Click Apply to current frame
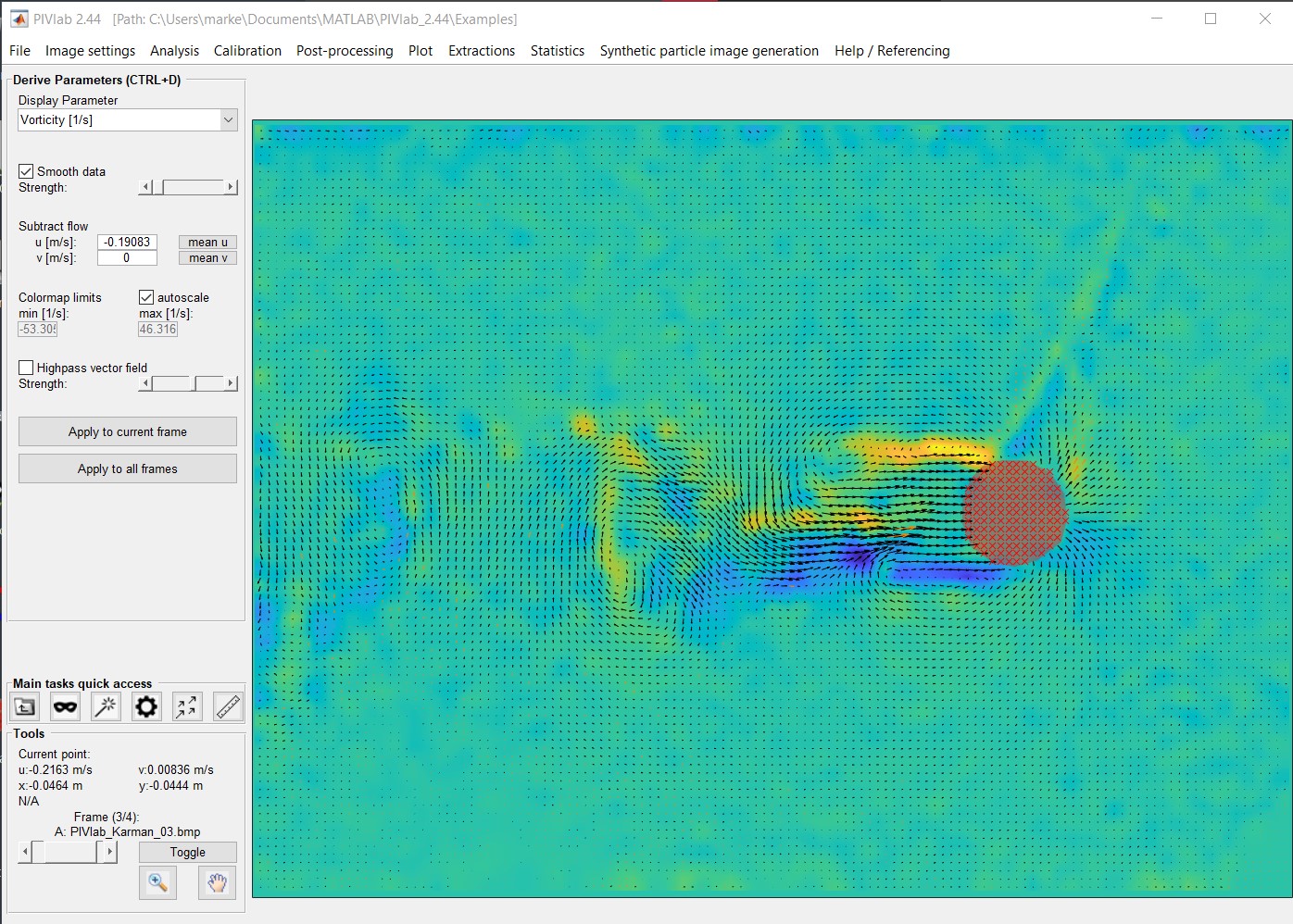The height and width of the screenshot is (924, 1293). click(x=128, y=431)
